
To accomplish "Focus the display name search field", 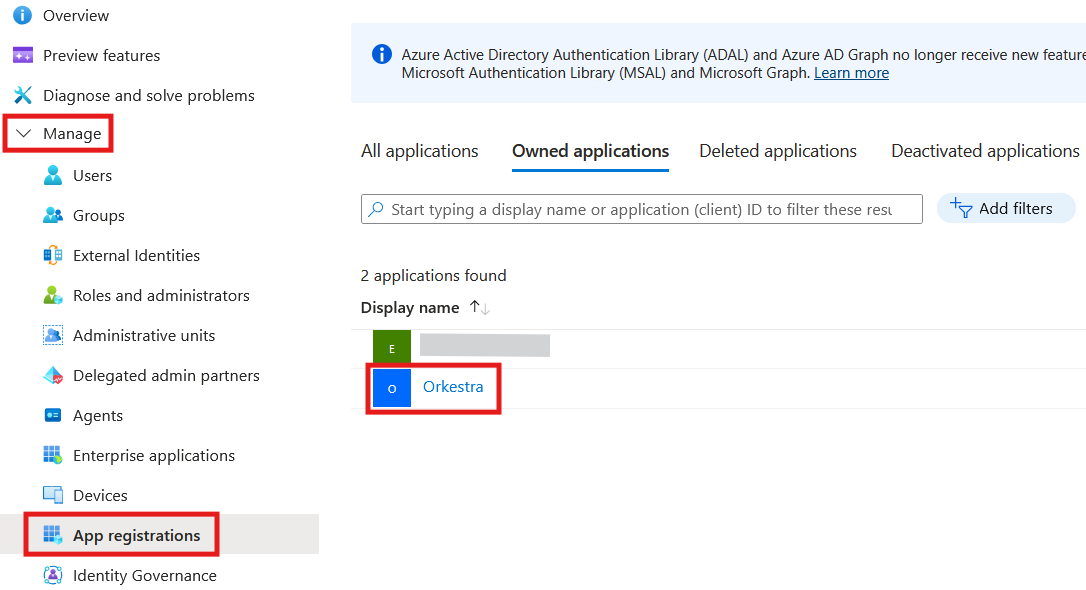I will [641, 208].
